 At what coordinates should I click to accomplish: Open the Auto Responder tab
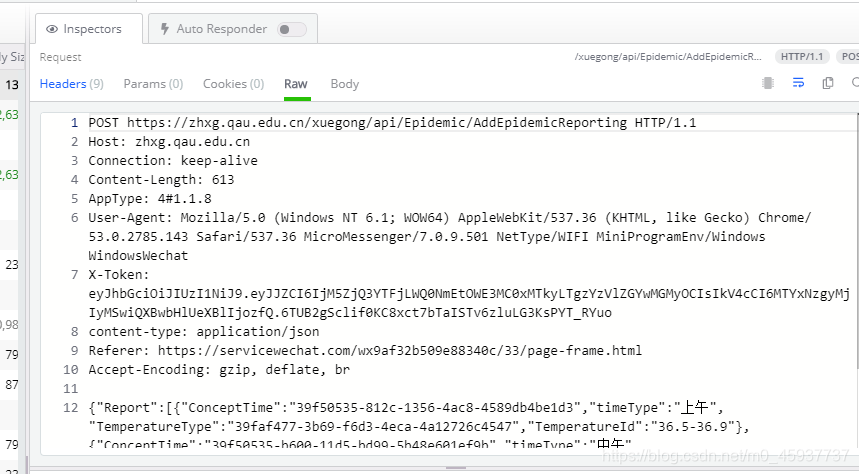coord(233,29)
